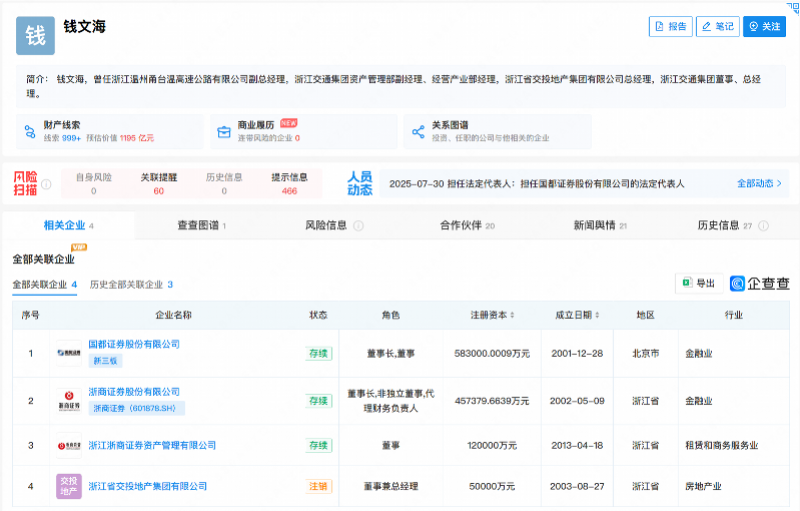Viewport: 800px width, 511px height.
Task: Click the 钱 avatar icon
Action: pos(35,35)
